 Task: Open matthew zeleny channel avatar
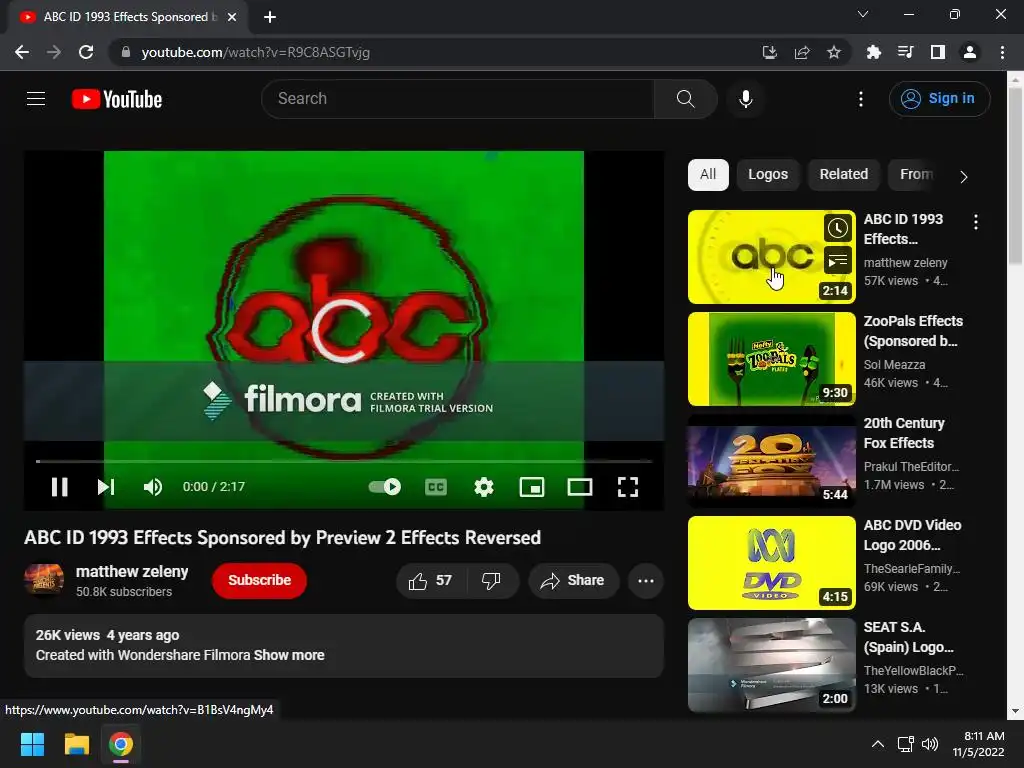[44, 581]
